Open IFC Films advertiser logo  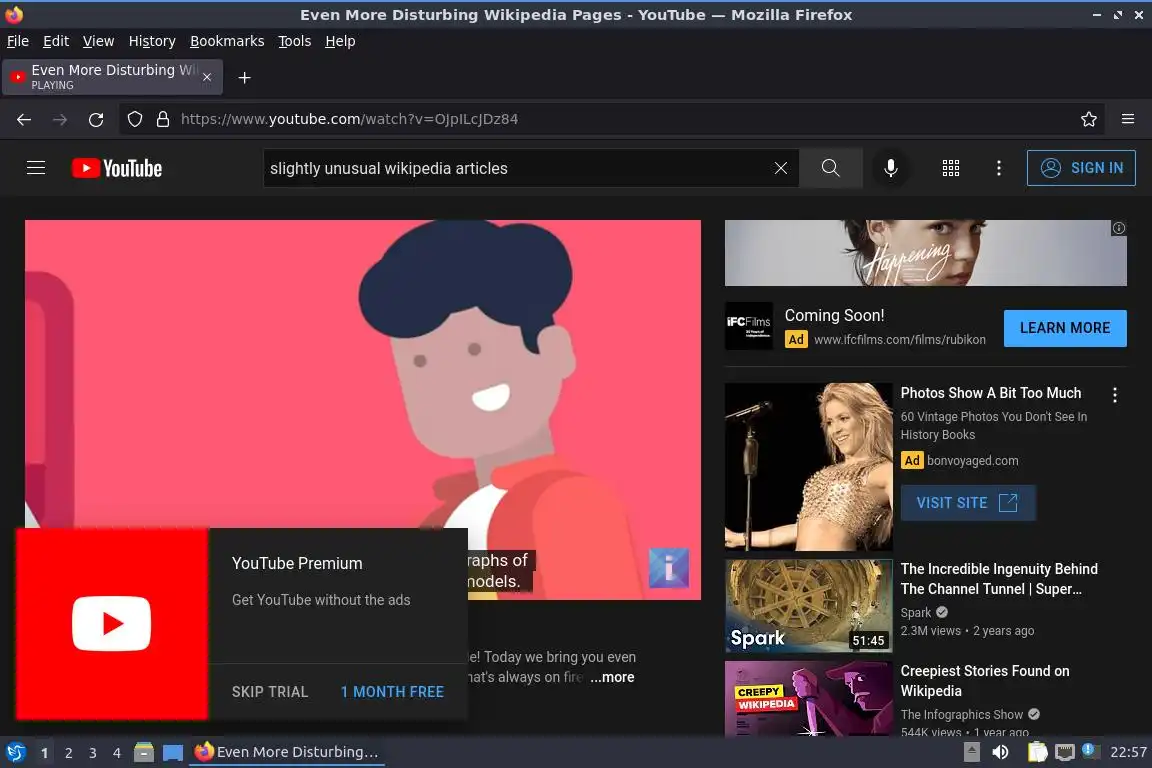click(x=749, y=326)
